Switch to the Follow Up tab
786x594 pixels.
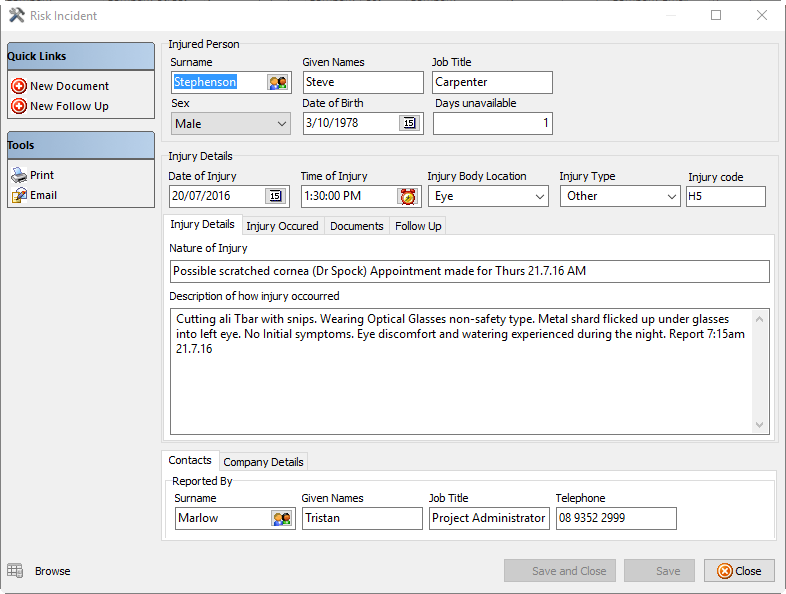pyautogui.click(x=418, y=226)
